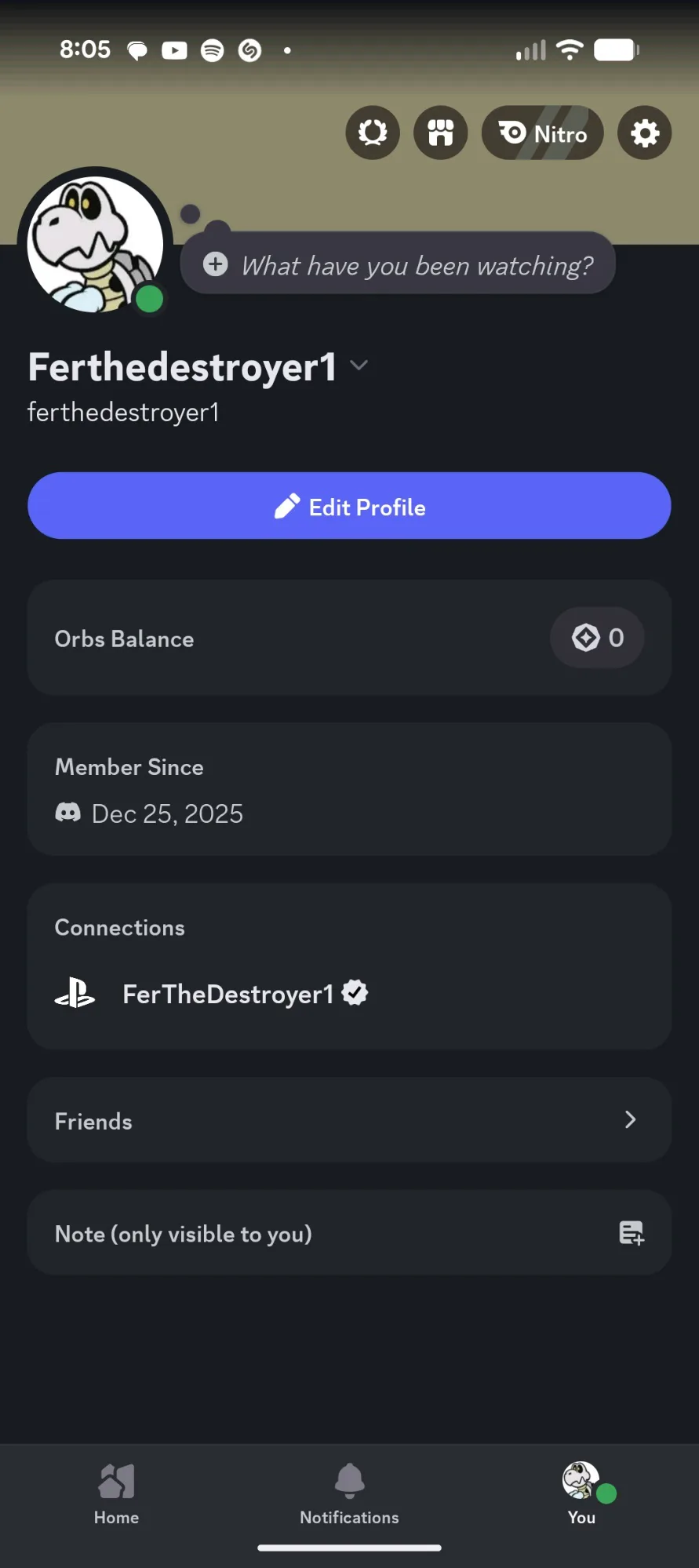Screen dimensions: 699x1568
Task: Switch to the Home tab
Action: 116,1493
